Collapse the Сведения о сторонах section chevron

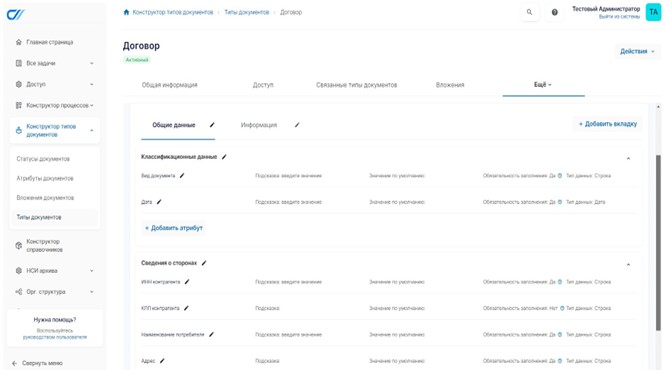[x=628, y=265]
